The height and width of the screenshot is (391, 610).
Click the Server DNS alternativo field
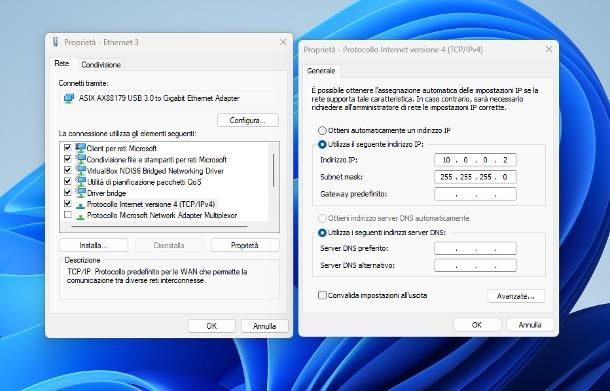pos(475,265)
